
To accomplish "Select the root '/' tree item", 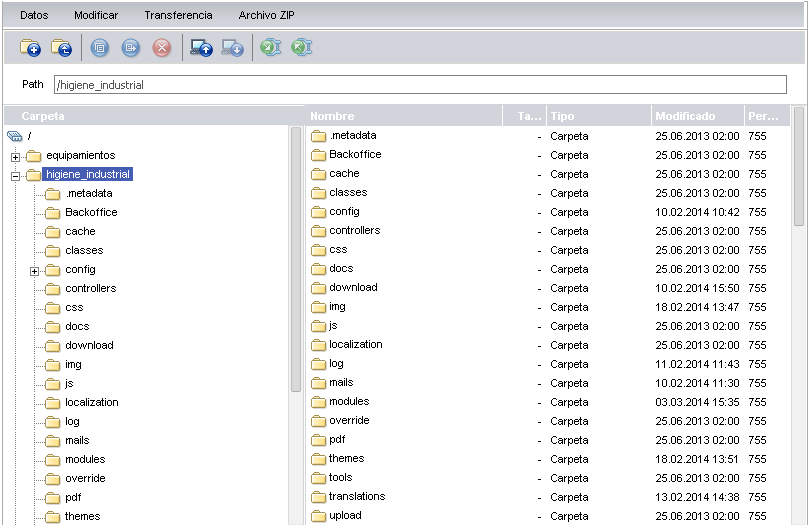I will (x=29, y=136).
